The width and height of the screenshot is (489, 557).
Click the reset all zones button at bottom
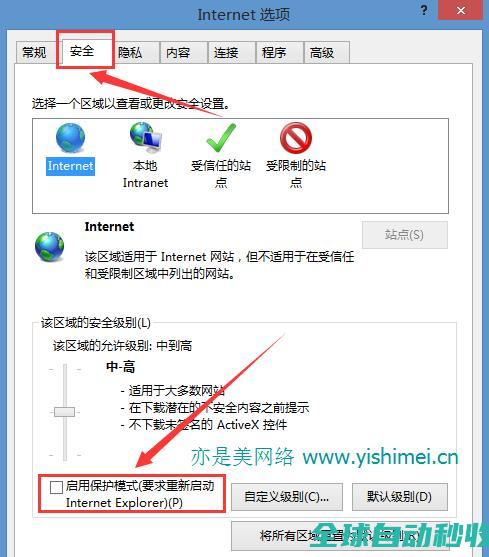(x=339, y=536)
